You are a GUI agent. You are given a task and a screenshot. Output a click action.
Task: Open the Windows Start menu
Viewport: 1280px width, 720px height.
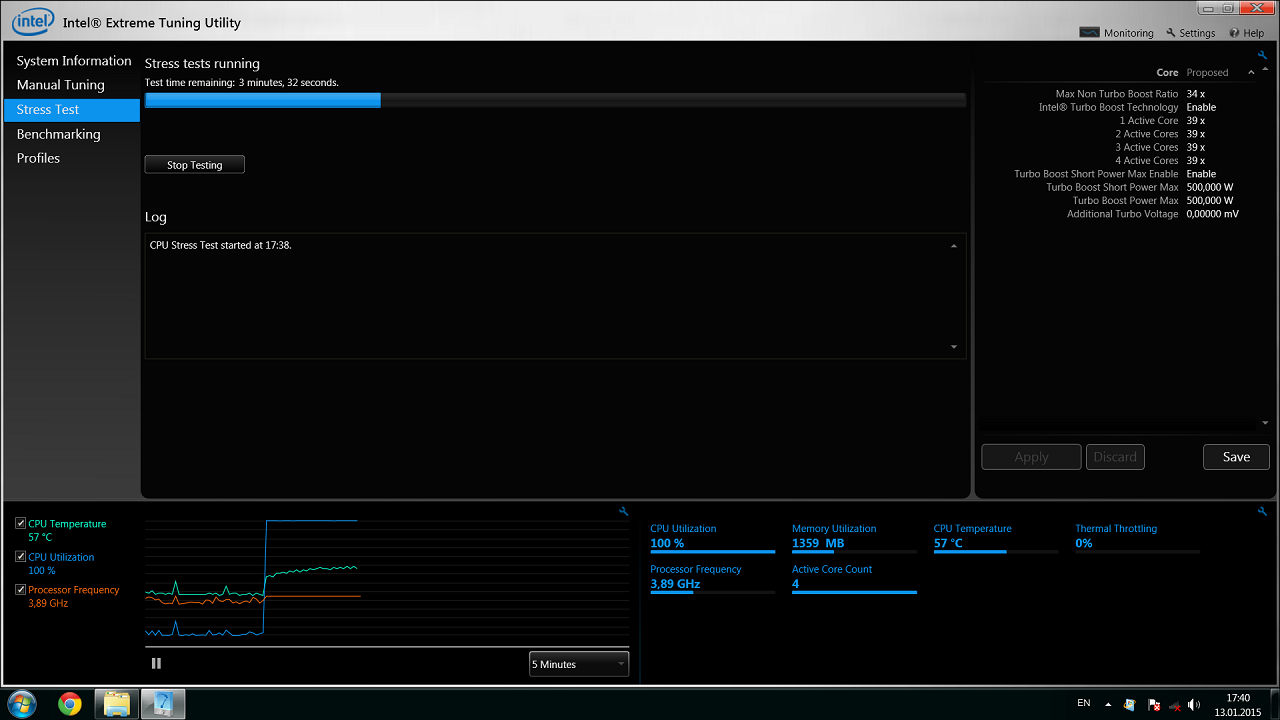click(22, 703)
